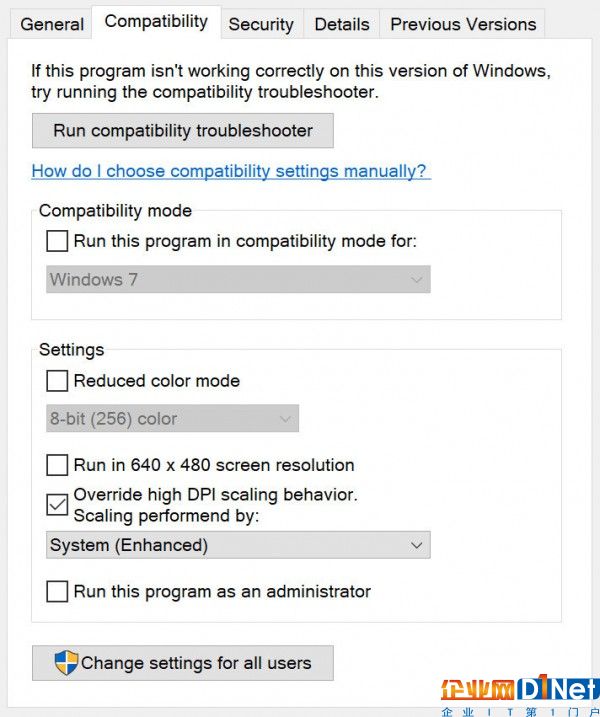
Task: Enable Run this program in compatibility mode
Action: pyautogui.click(x=57, y=241)
